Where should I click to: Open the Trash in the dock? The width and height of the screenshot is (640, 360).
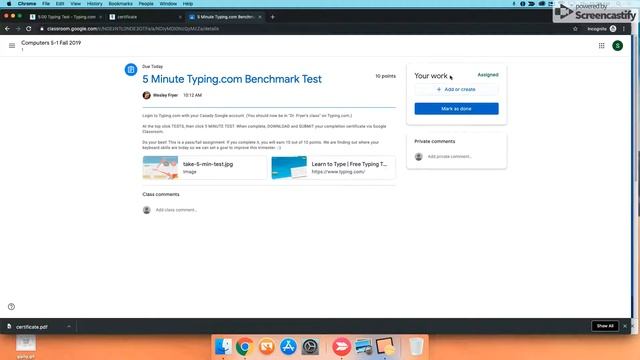[416, 347]
